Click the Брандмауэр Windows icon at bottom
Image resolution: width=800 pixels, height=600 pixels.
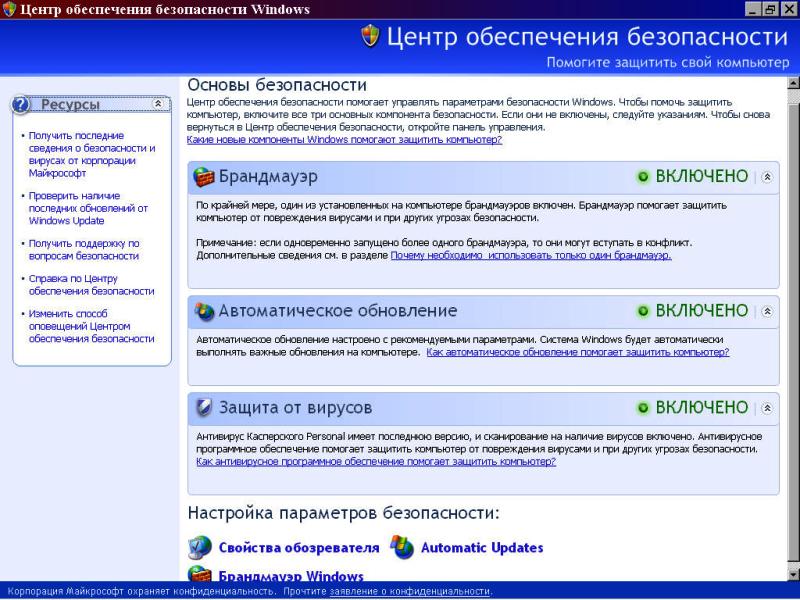tap(199, 574)
